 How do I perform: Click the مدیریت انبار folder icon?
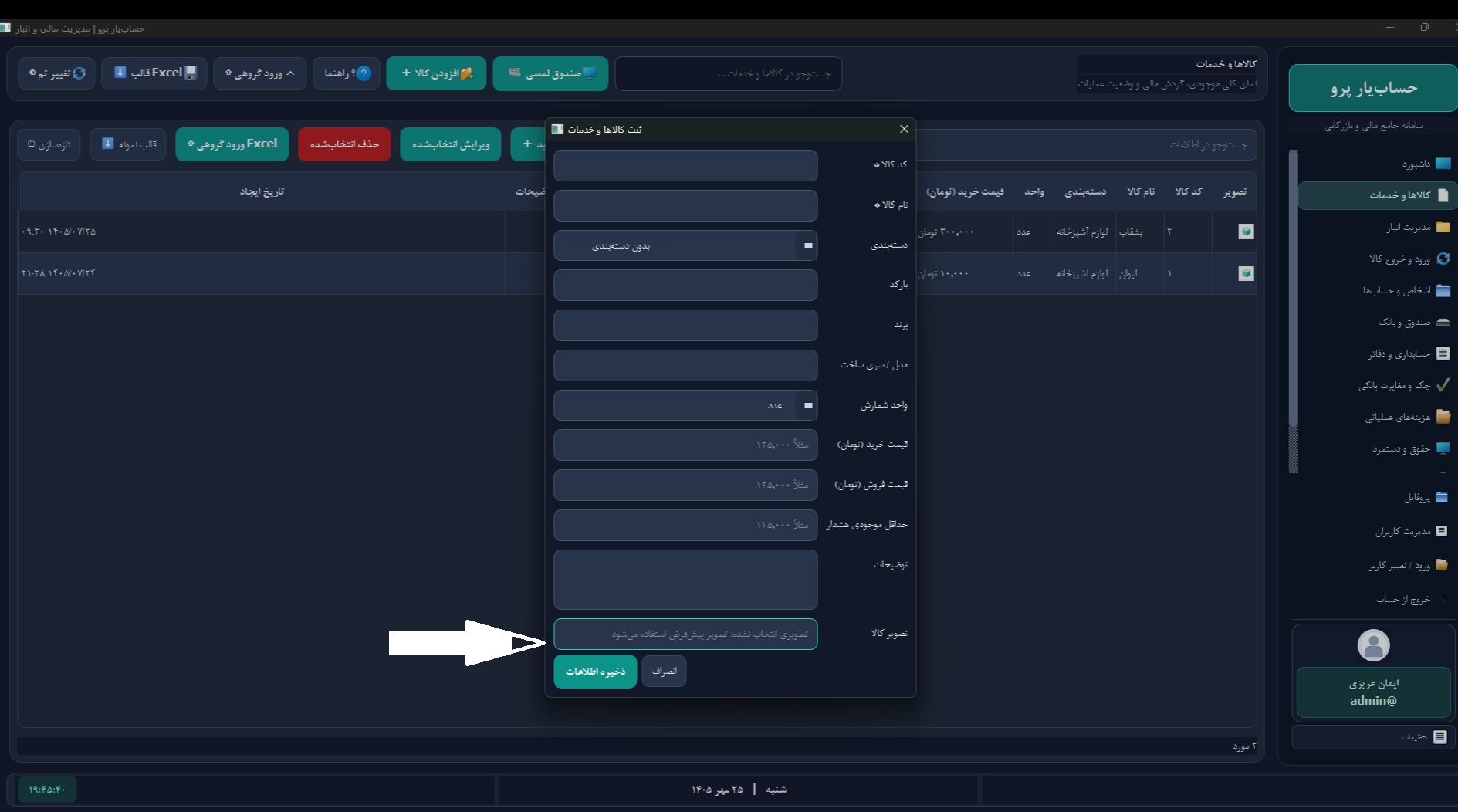click(x=1443, y=227)
